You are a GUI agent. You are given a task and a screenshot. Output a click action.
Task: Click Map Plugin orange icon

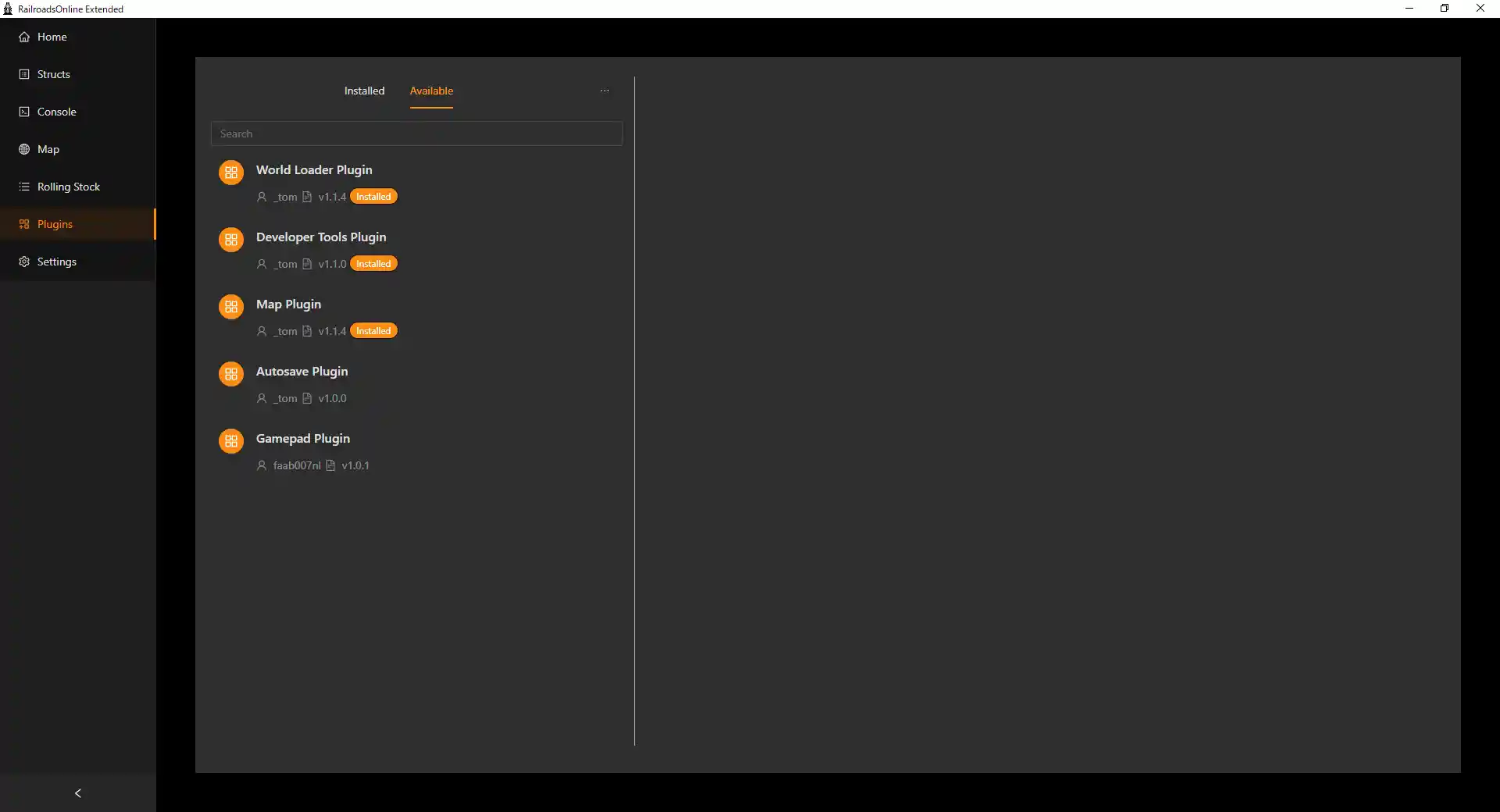(231, 307)
